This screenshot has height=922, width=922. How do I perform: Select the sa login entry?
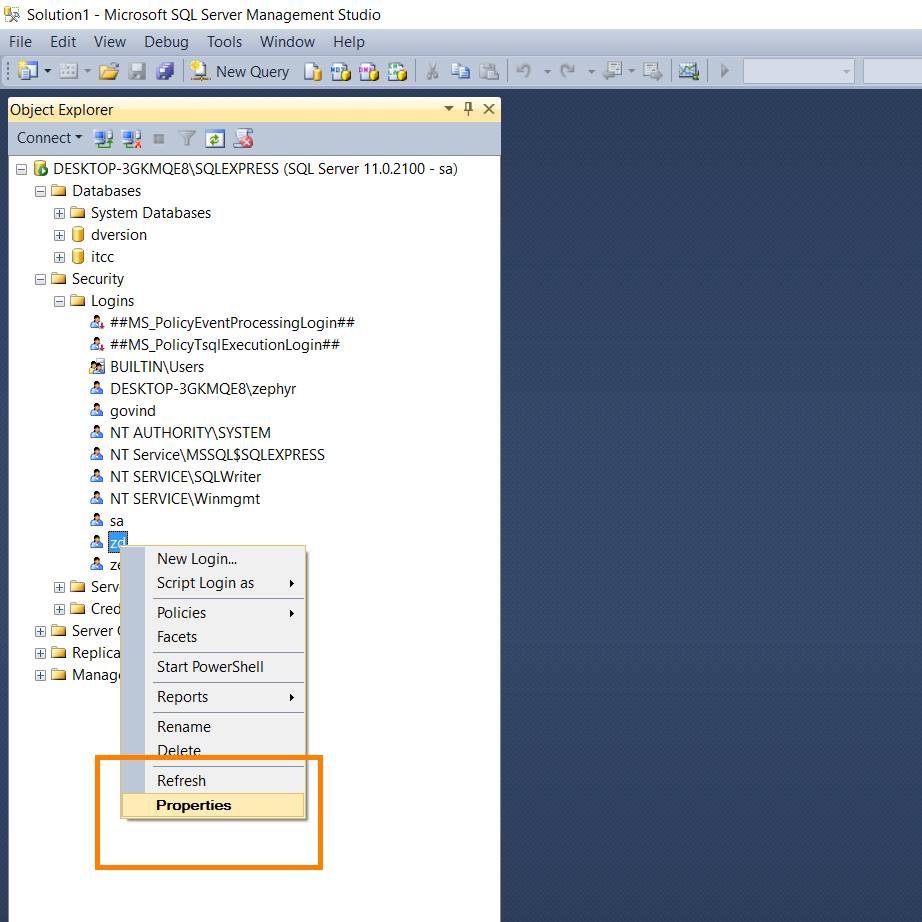(x=117, y=521)
